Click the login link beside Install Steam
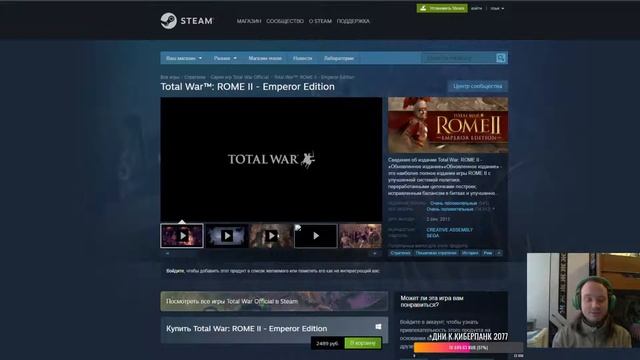This screenshot has height=360, width=640. click(x=476, y=8)
